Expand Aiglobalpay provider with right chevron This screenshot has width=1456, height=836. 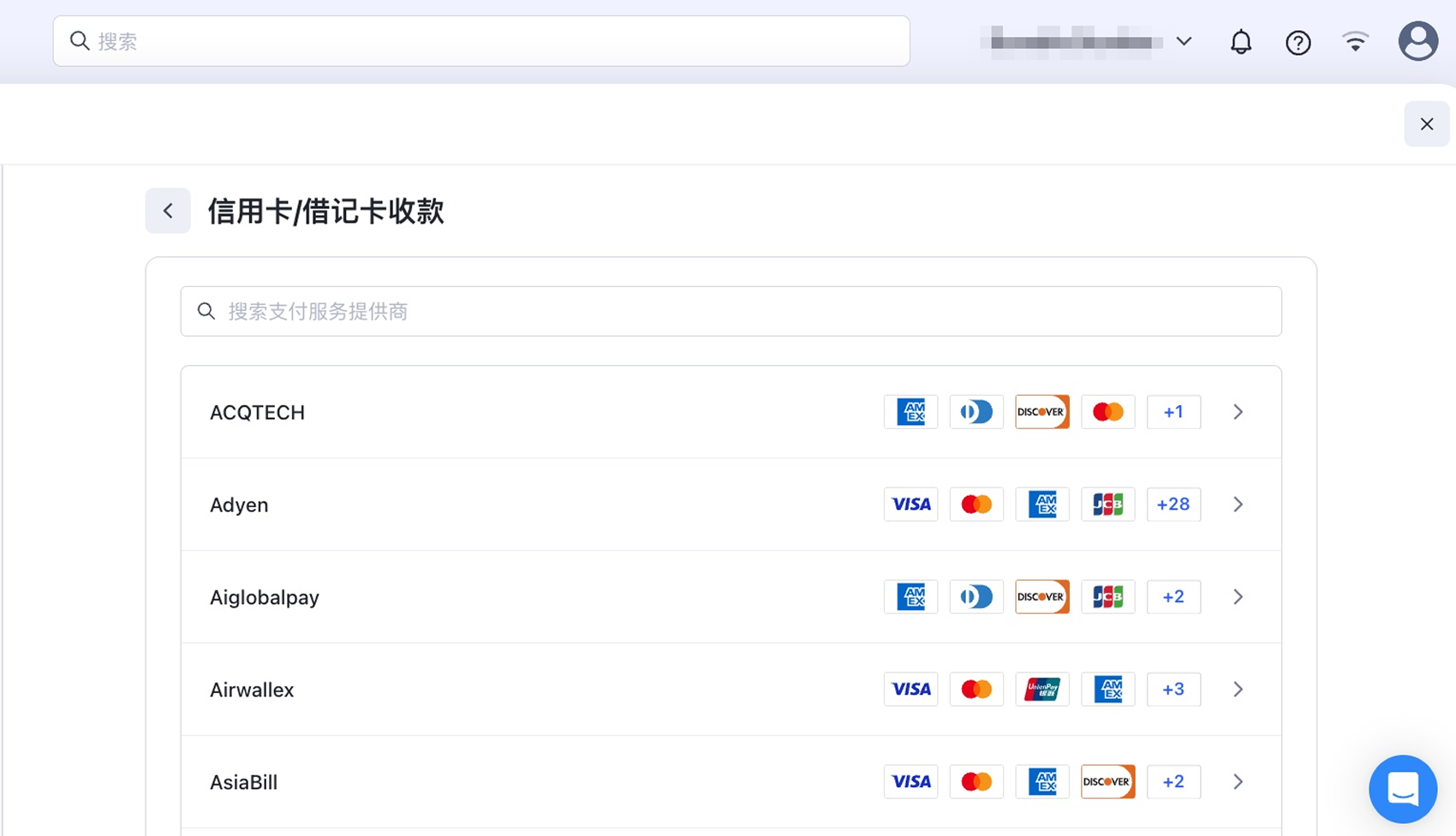click(x=1238, y=597)
